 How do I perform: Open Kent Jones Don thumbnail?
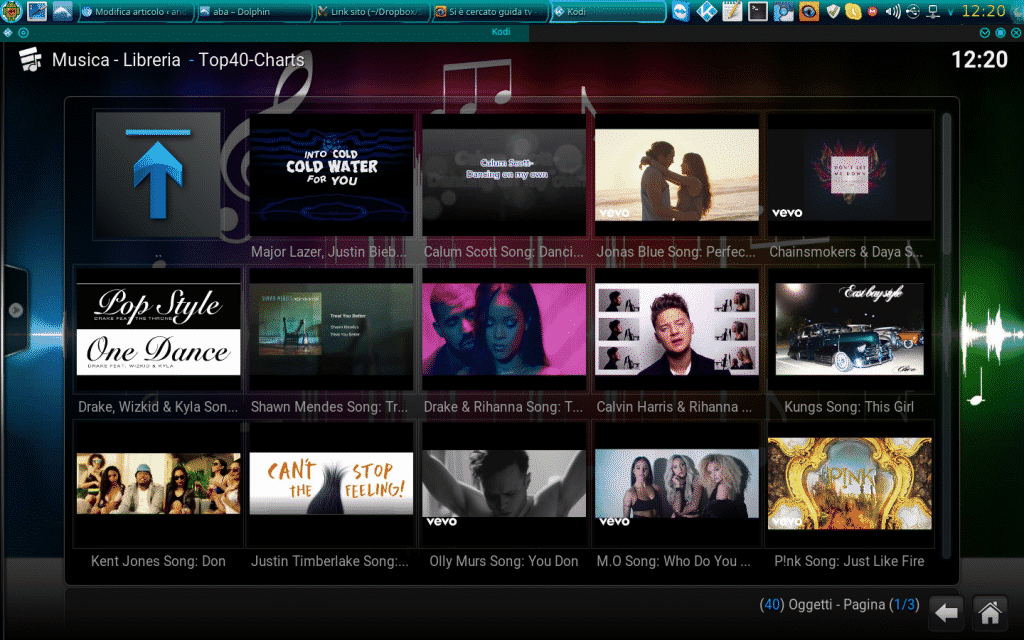click(158, 484)
